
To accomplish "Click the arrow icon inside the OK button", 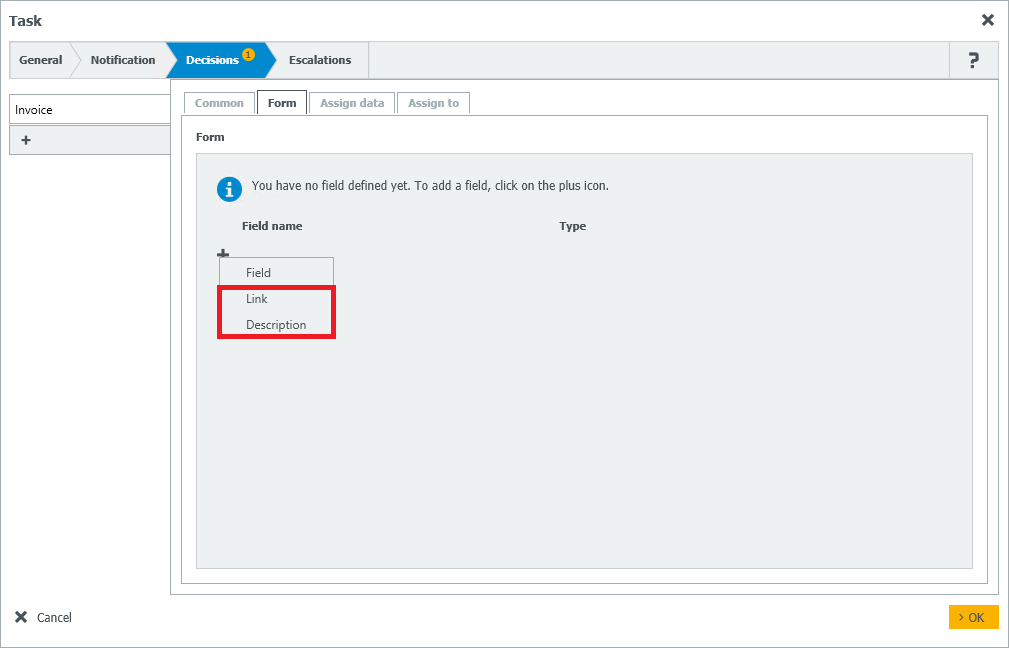I will (x=963, y=617).
